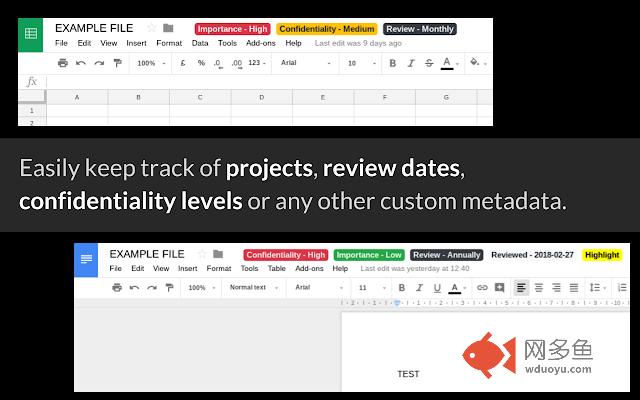
Task: Toggle underline in the Docs toolbar
Action: point(435,287)
